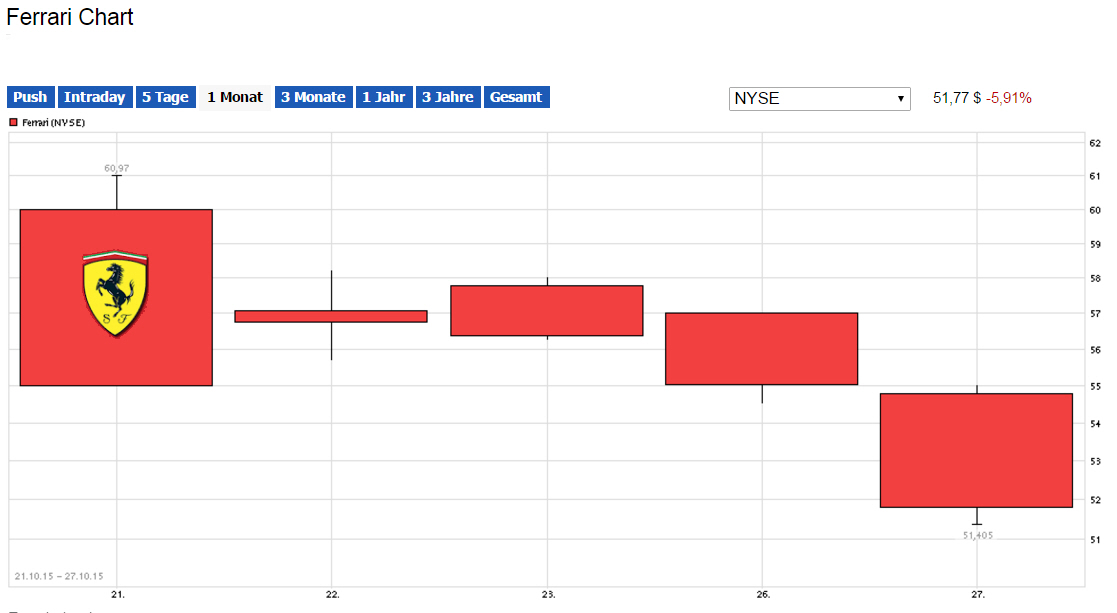Click the Ferrari (NYSE) legend label
Image resolution: width=1117 pixels, height=613 pixels.
[53, 122]
